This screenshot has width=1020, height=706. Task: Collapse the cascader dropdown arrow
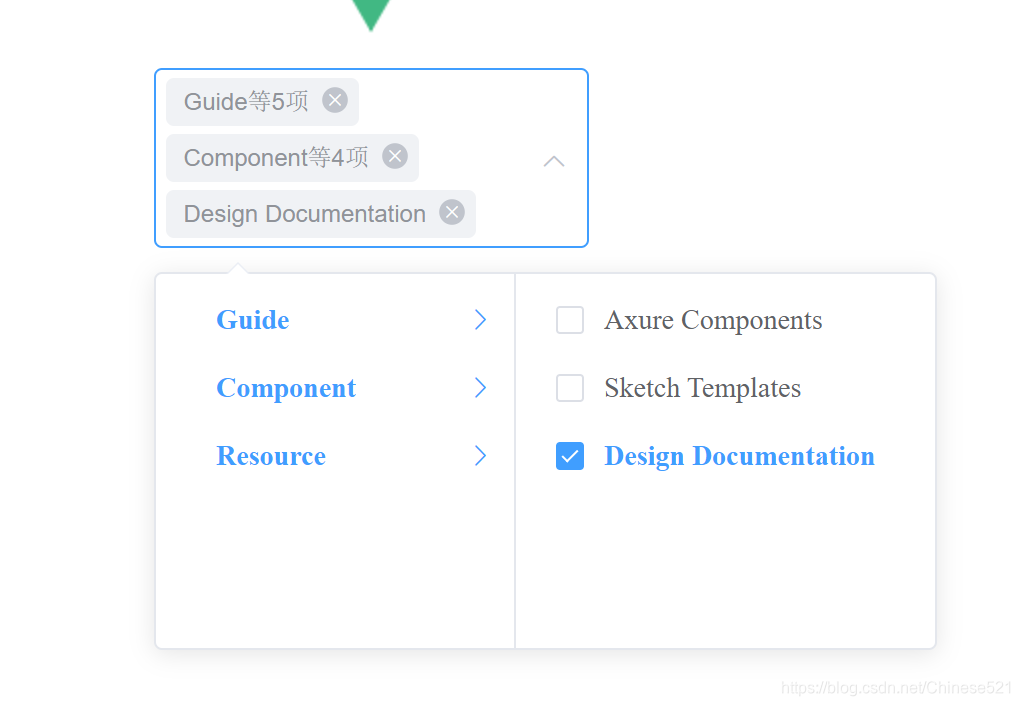coord(554,161)
